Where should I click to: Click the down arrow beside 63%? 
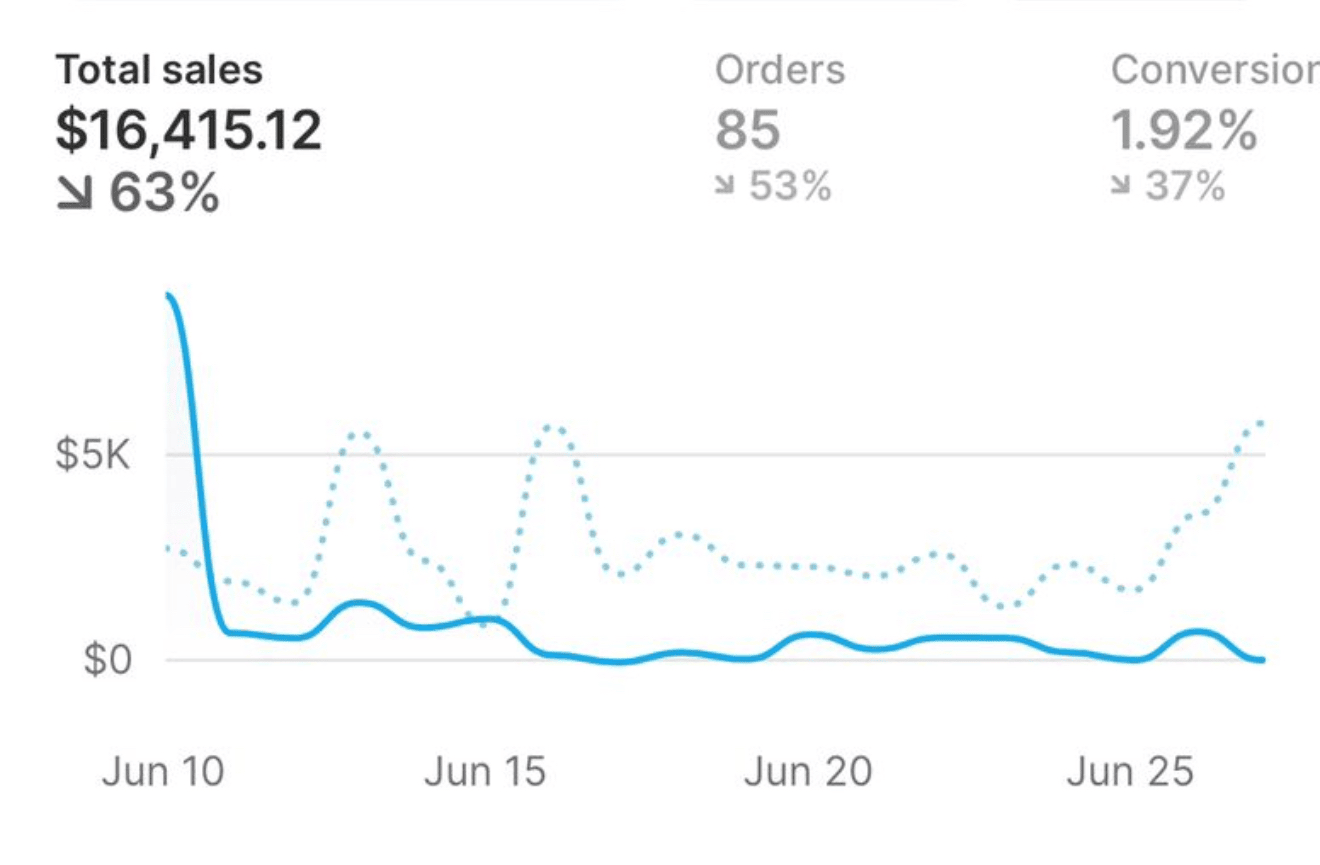[x=76, y=194]
